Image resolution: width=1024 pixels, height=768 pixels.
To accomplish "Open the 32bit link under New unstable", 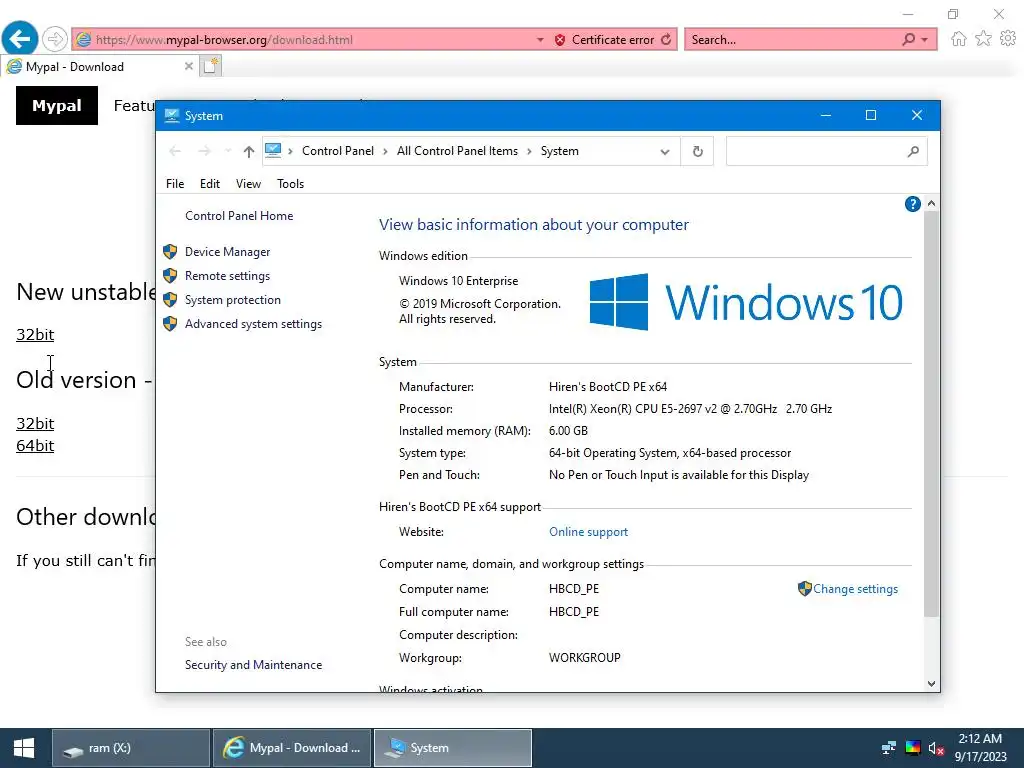I will pos(35,334).
